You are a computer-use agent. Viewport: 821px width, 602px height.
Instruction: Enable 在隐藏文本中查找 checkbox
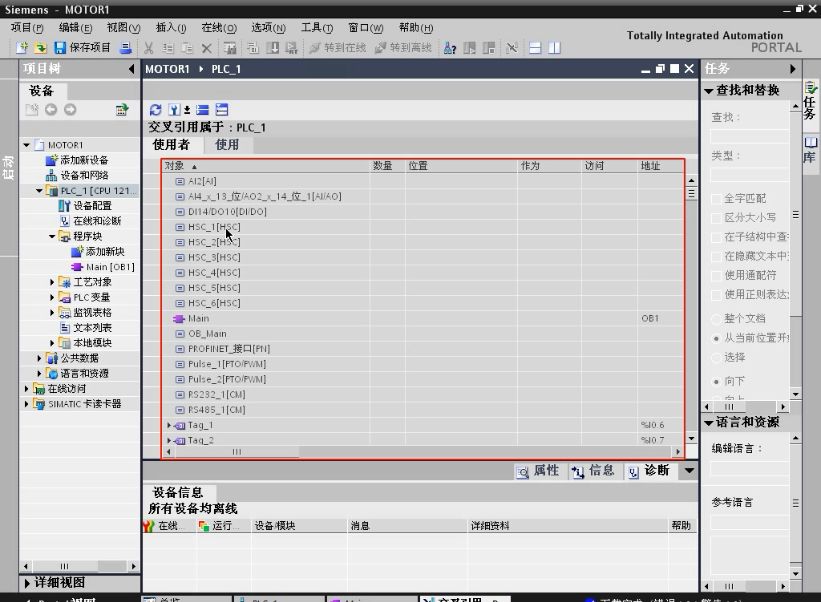tap(717, 256)
